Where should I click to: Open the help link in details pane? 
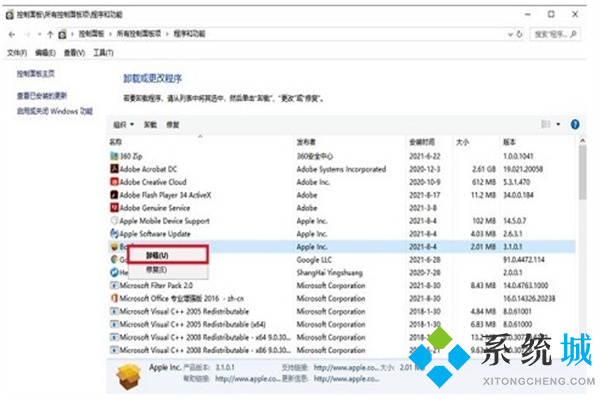(247, 379)
